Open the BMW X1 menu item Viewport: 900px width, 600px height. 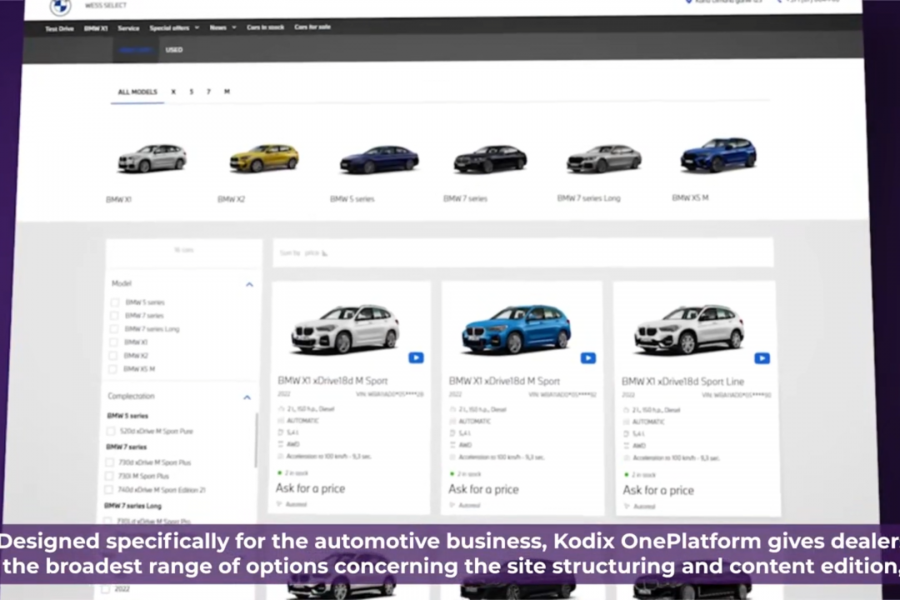(96, 29)
